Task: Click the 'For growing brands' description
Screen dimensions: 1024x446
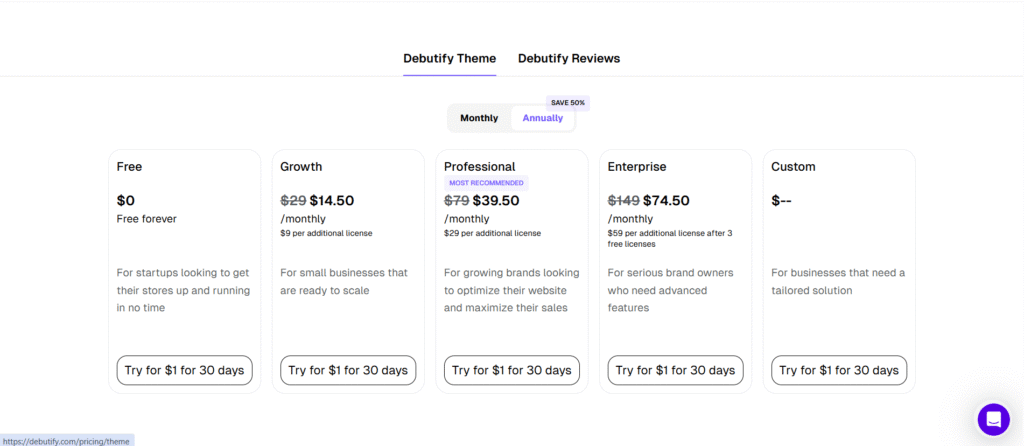Action: pyautogui.click(x=511, y=290)
